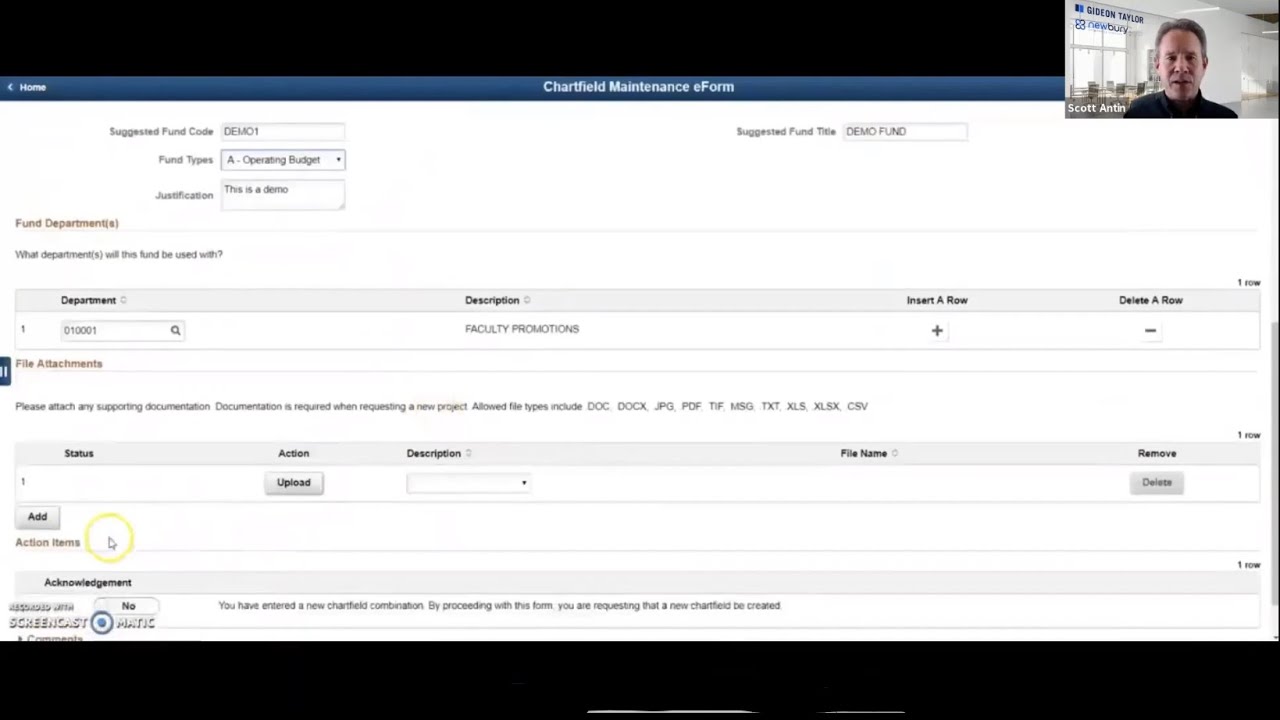The width and height of the screenshot is (1280, 720).
Task: Open the Fund Types dropdown
Action: (x=283, y=160)
